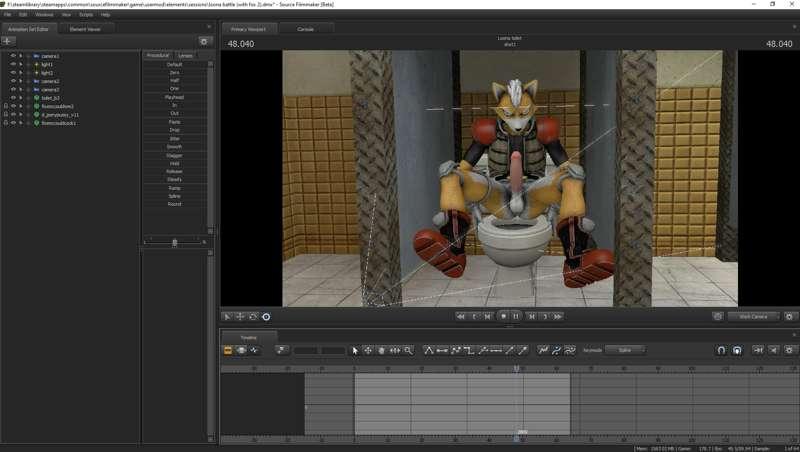Open the Edit menu
Screen dimensions: 800x452
click(x=23, y=15)
